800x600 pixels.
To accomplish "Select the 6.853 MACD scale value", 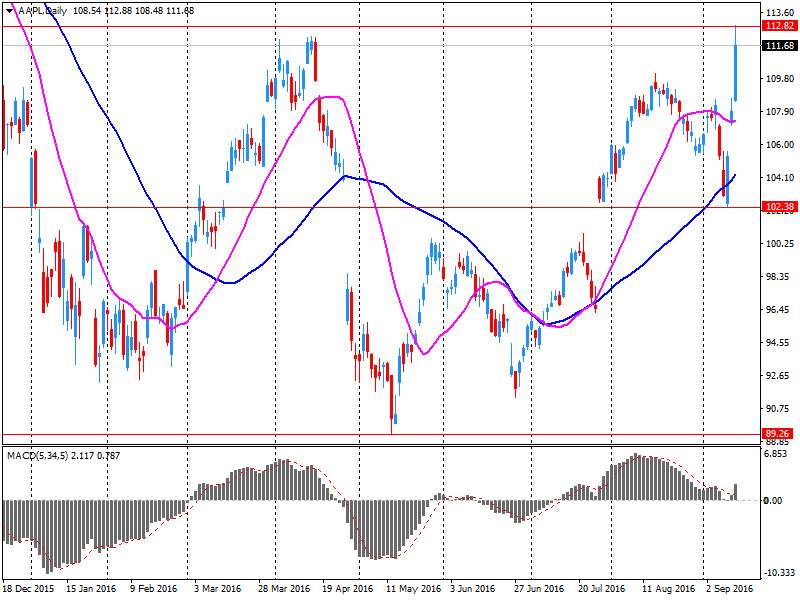I will pyautogui.click(x=776, y=454).
